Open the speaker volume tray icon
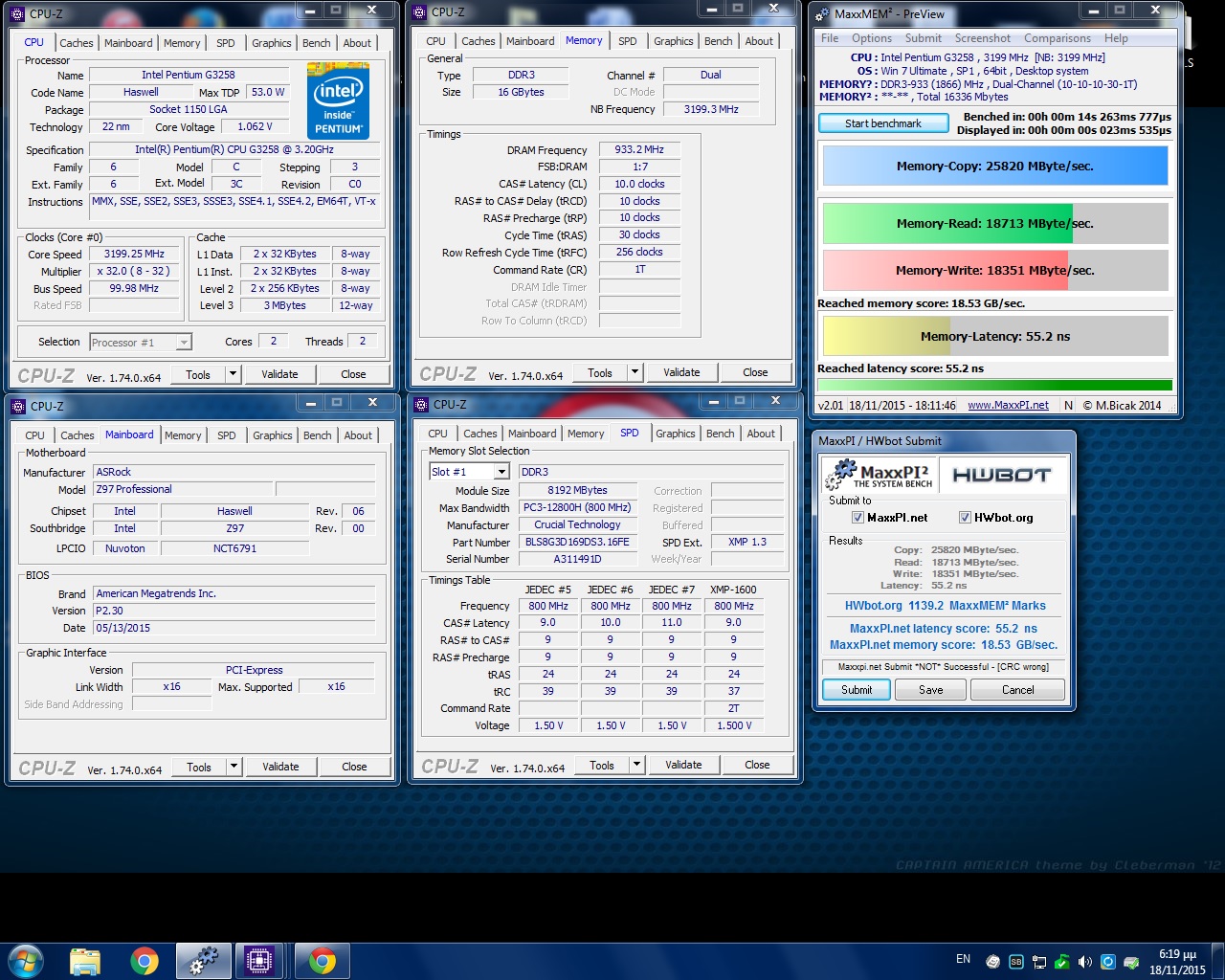Viewport: 1225px width, 980px height. [1084, 962]
